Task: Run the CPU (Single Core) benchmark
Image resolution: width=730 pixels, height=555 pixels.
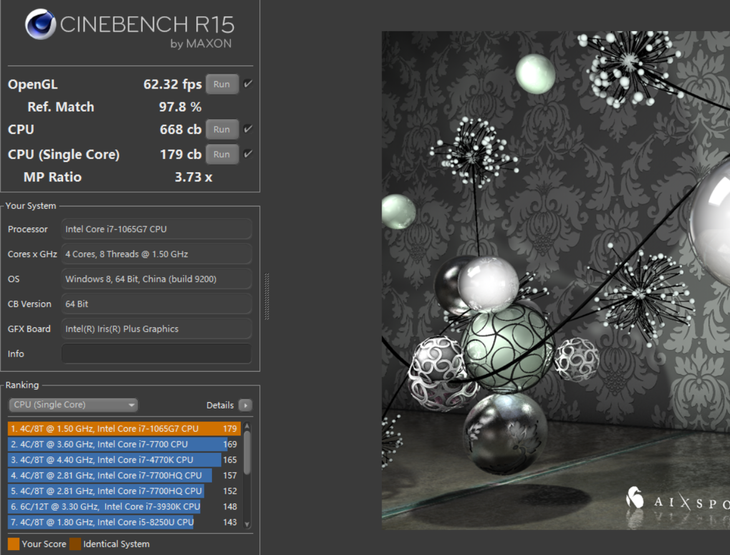Action: coord(221,154)
